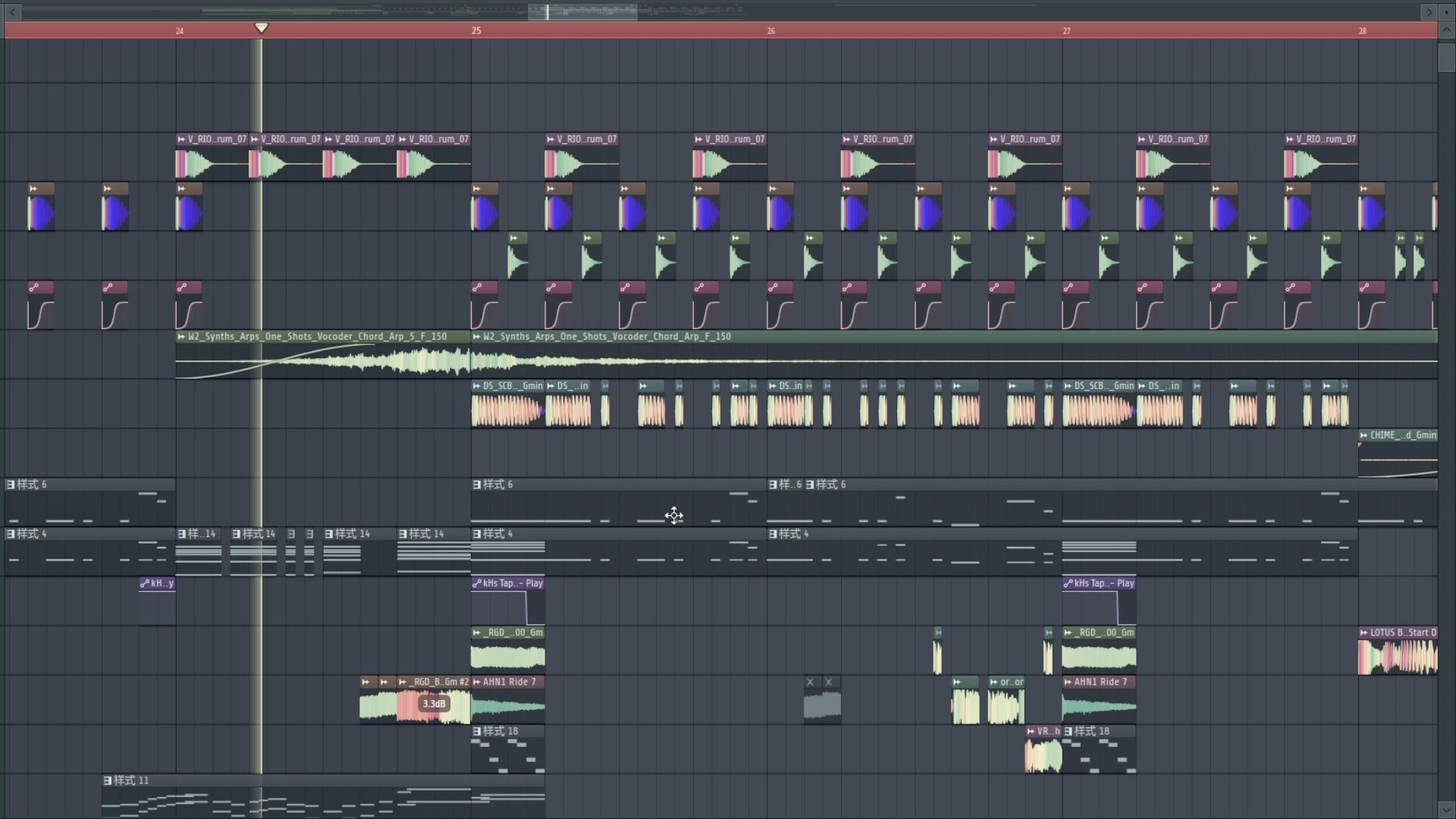The width and height of the screenshot is (1456, 819).
Task: Click the highlighted region in overview scrollbar
Action: click(x=582, y=11)
